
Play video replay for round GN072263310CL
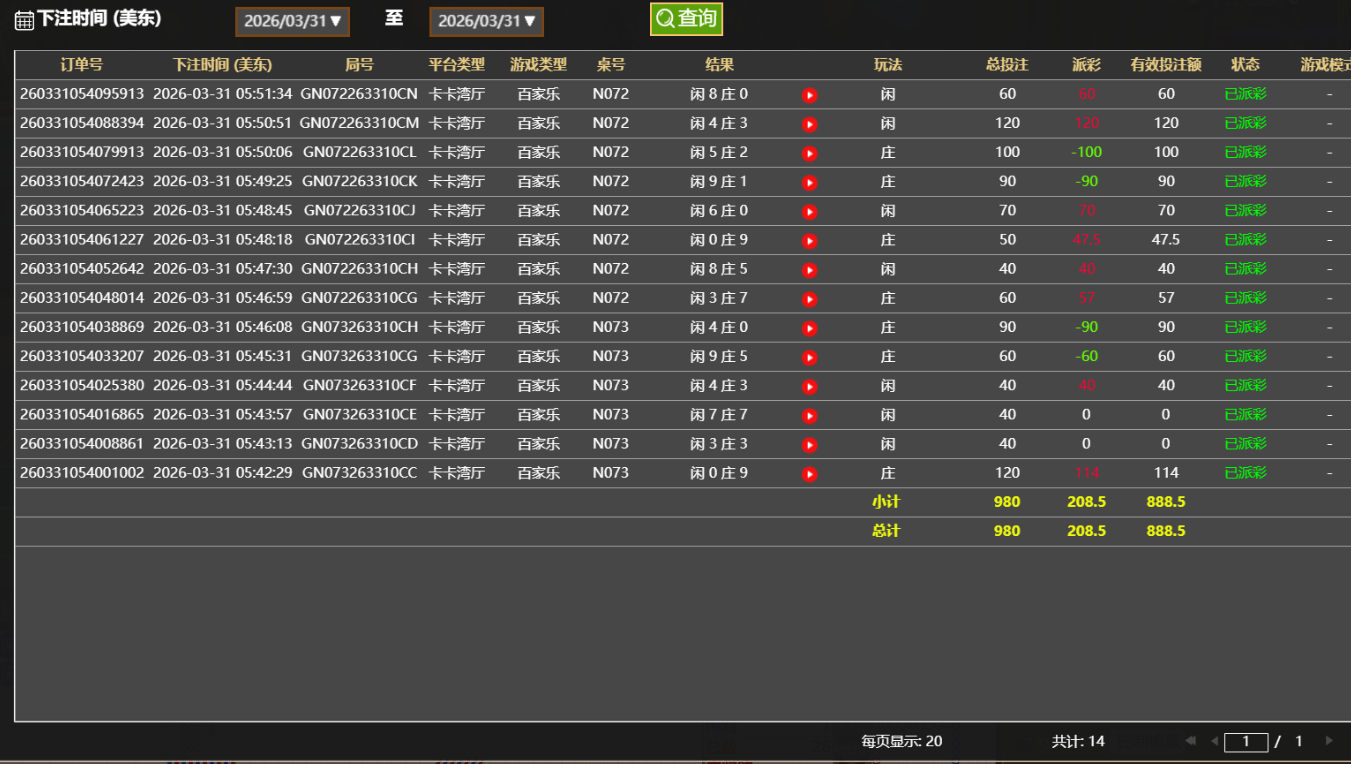(x=809, y=153)
